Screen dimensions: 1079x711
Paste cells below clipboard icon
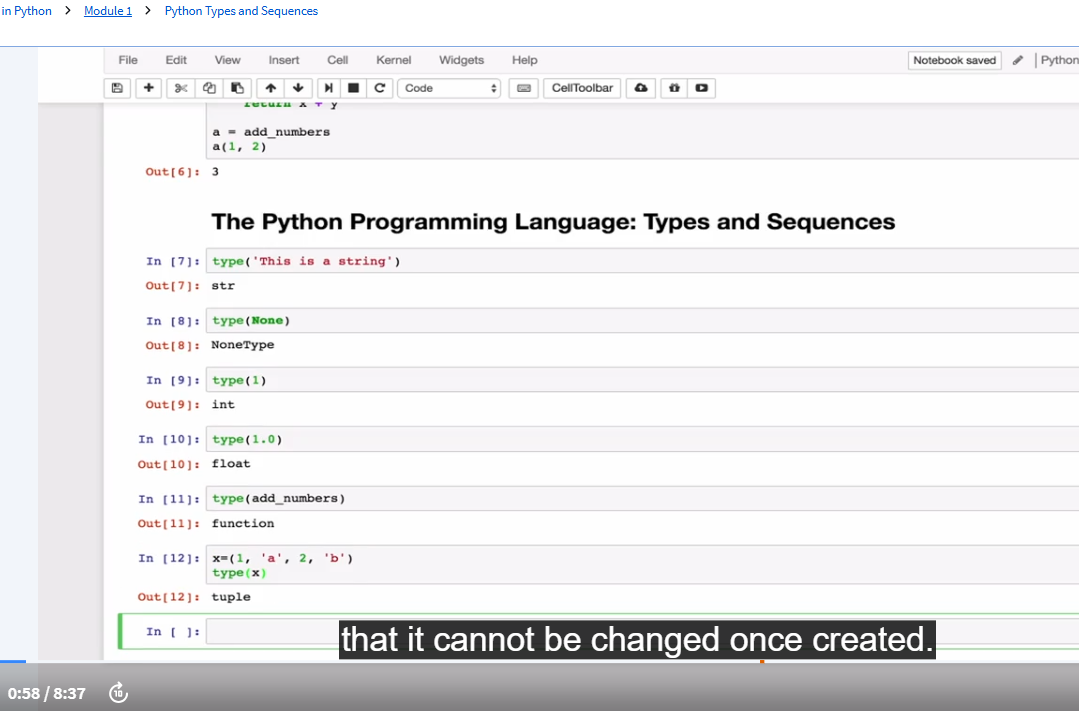click(x=237, y=88)
